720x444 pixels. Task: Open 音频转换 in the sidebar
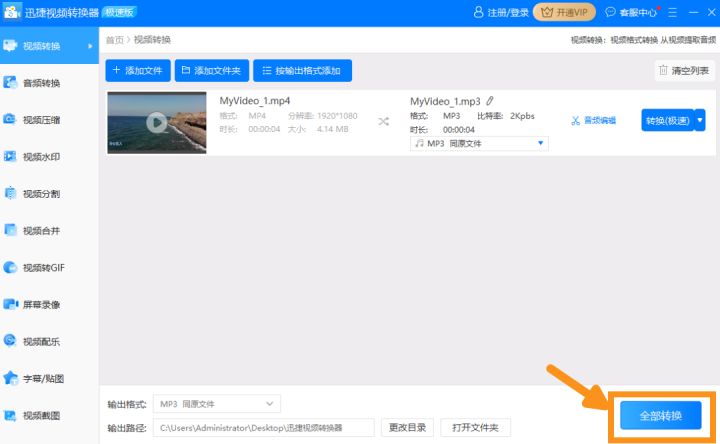click(41, 83)
